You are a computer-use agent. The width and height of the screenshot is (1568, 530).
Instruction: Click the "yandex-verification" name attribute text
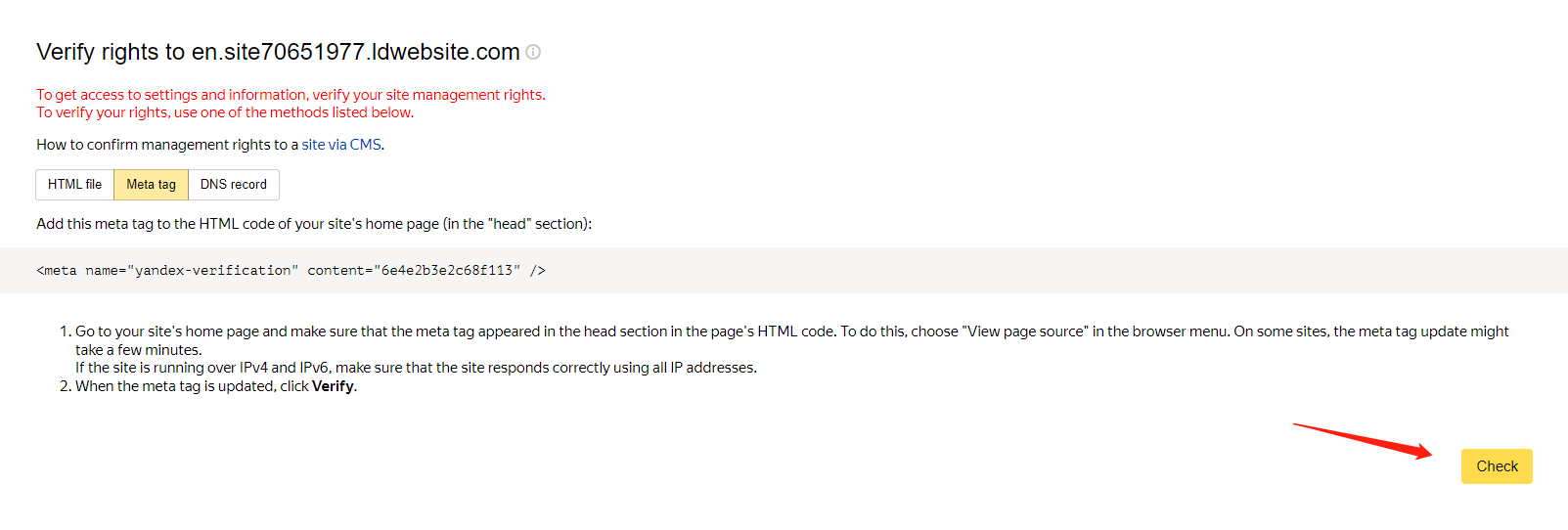(x=212, y=271)
